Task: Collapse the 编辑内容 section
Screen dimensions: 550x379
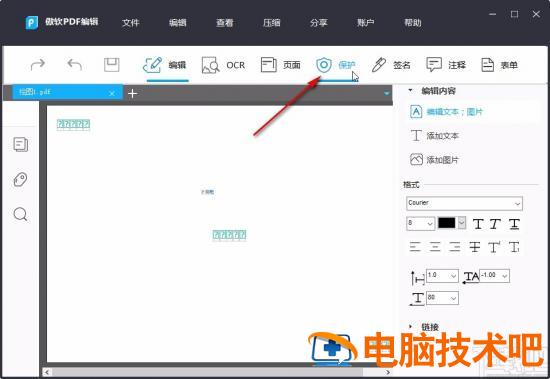Action: tap(410, 91)
